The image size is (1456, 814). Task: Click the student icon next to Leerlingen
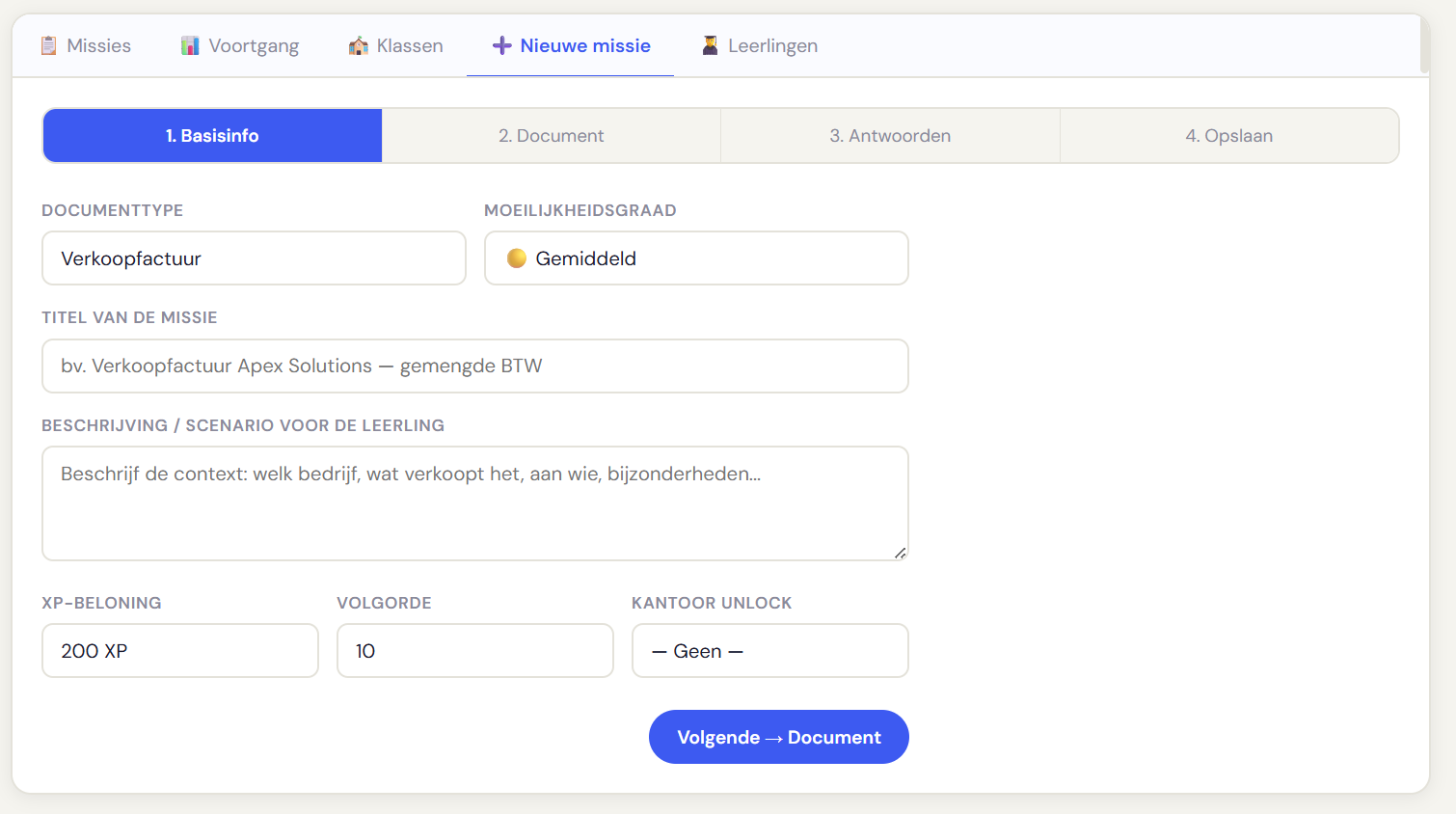point(711,44)
